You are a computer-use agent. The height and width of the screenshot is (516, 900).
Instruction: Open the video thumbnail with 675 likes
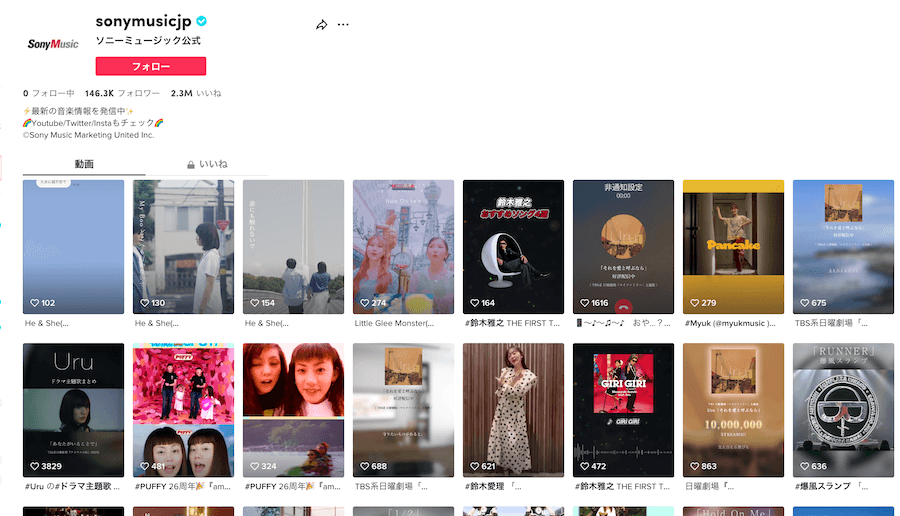pyautogui.click(x=843, y=247)
